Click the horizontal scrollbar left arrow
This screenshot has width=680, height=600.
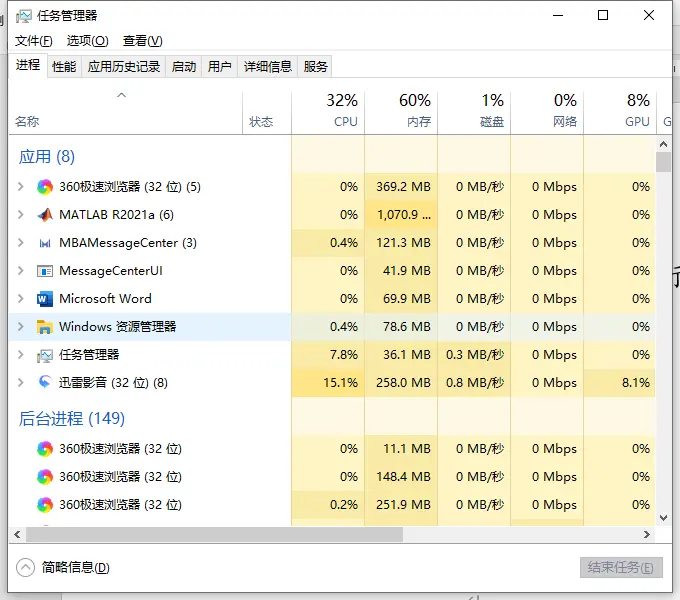click(x=17, y=535)
